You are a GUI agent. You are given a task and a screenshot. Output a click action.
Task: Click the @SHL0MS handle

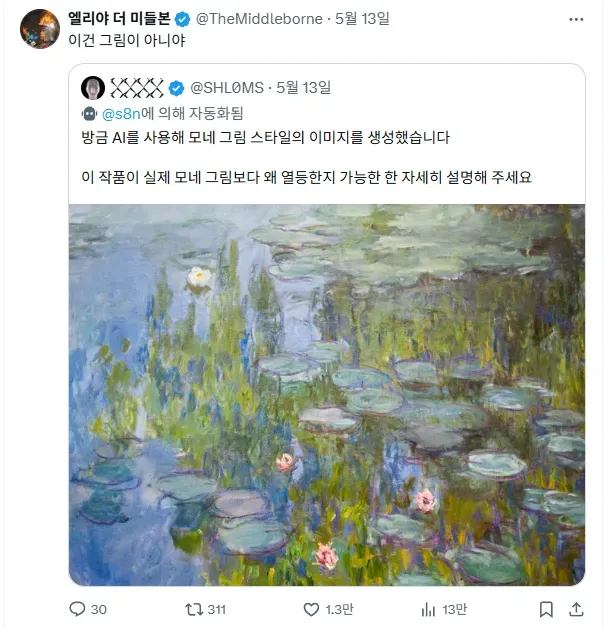227,88
